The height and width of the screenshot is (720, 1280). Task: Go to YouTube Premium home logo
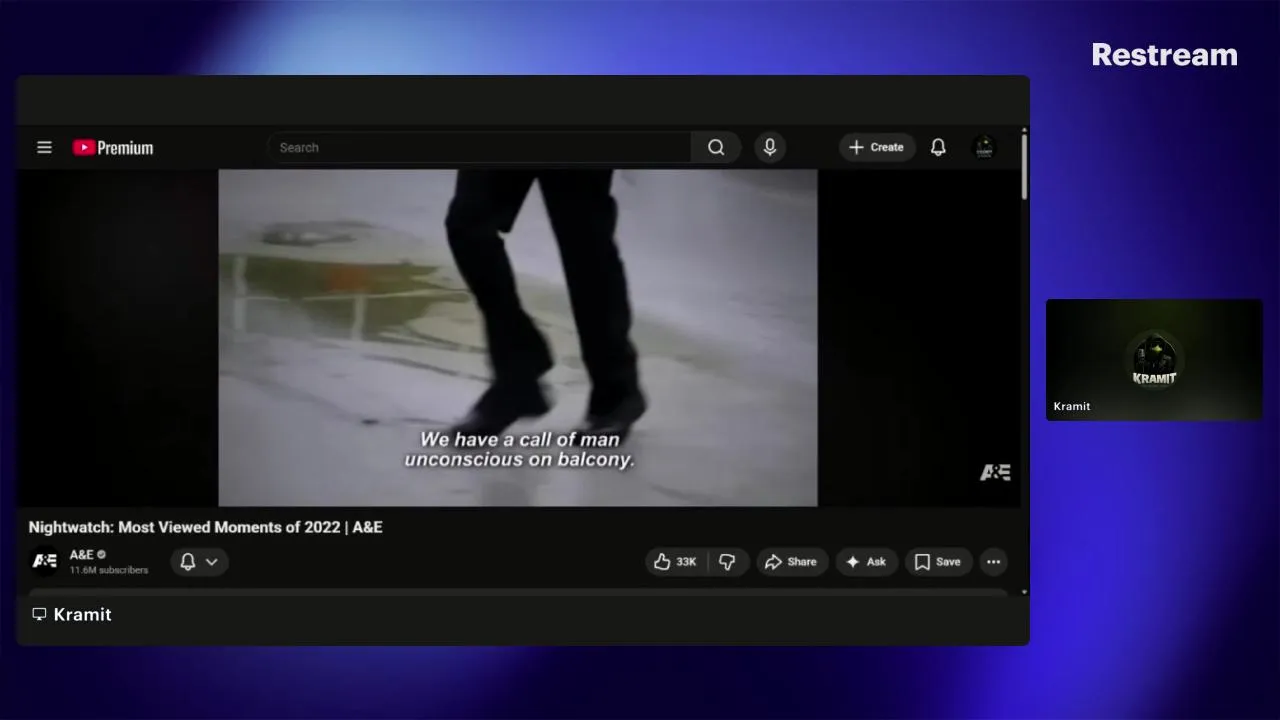pyautogui.click(x=113, y=148)
